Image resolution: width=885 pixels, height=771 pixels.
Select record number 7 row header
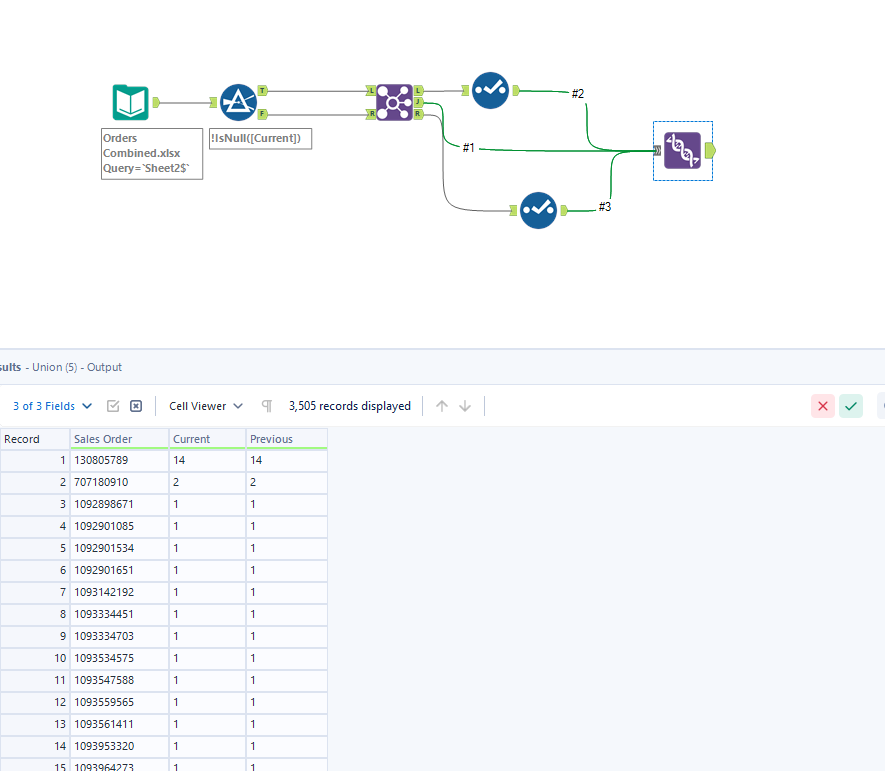click(34, 593)
